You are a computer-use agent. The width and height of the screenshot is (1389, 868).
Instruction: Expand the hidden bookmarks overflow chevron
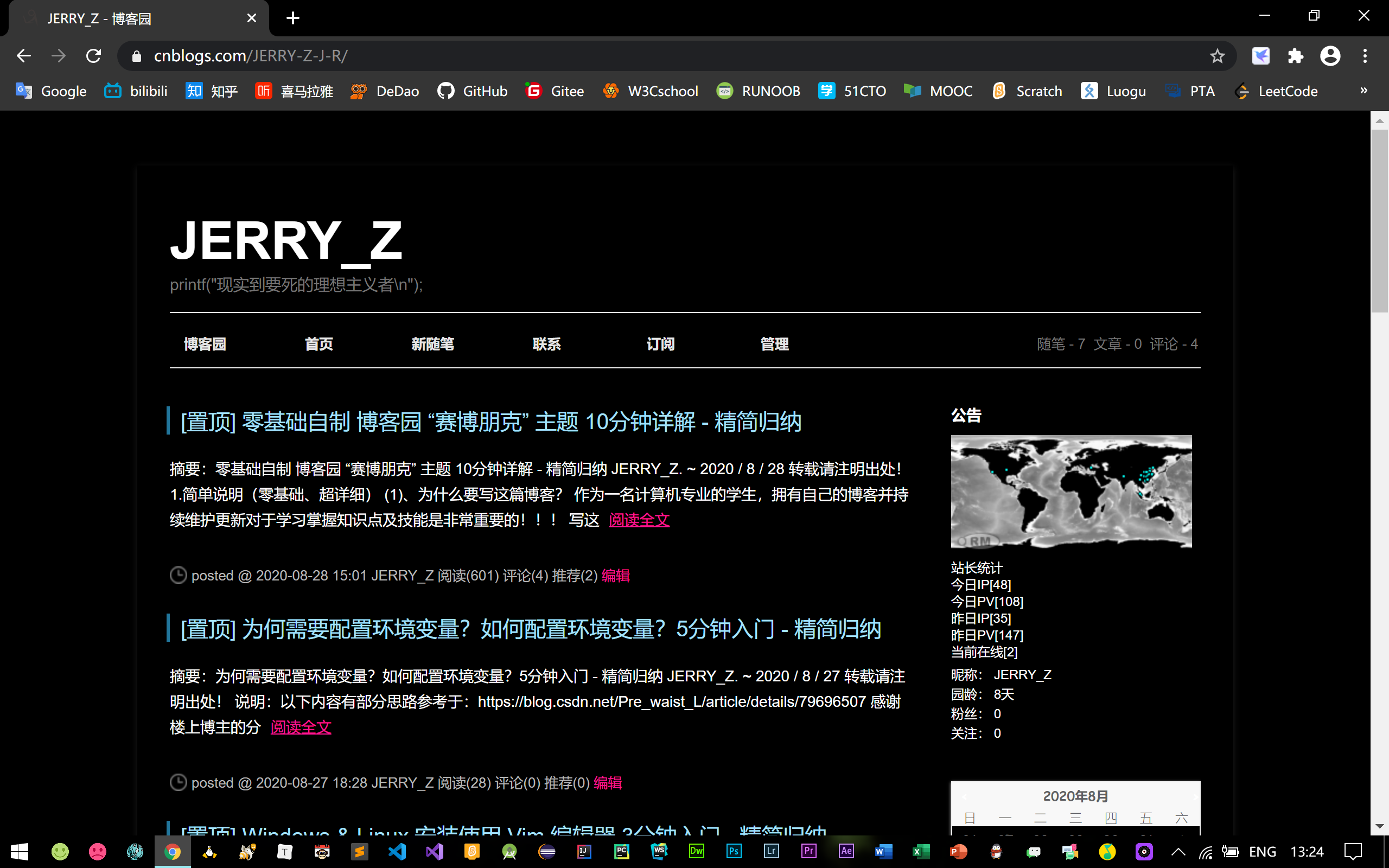(1363, 90)
